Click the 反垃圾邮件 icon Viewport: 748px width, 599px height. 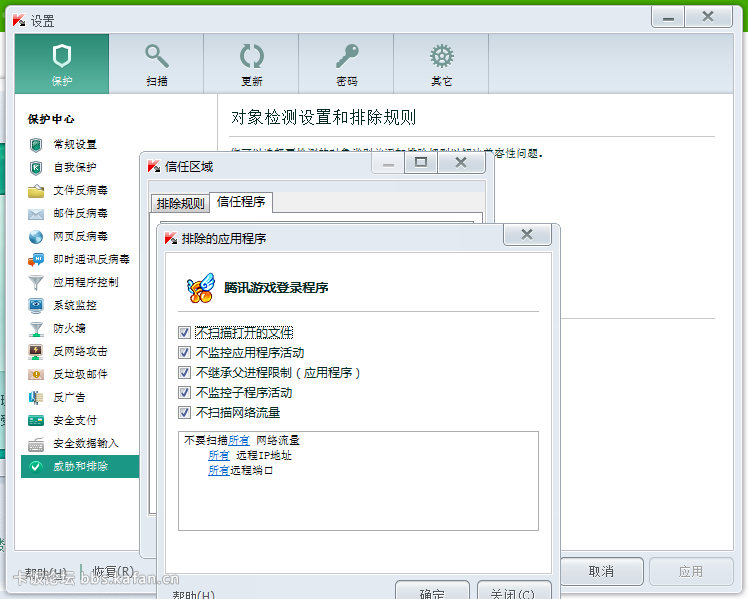[36, 375]
